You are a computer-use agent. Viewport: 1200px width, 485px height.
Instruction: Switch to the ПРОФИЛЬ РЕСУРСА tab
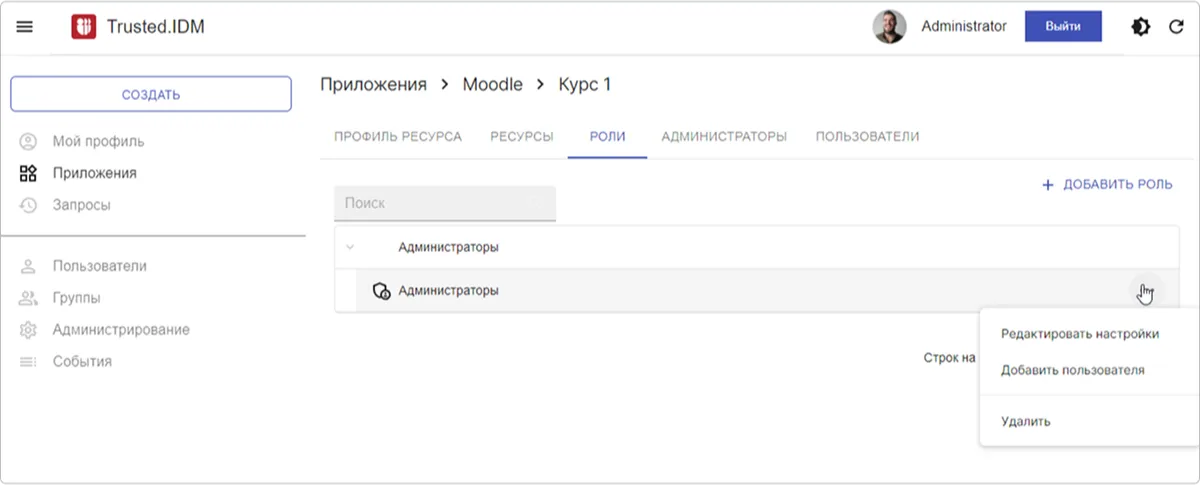coord(398,137)
